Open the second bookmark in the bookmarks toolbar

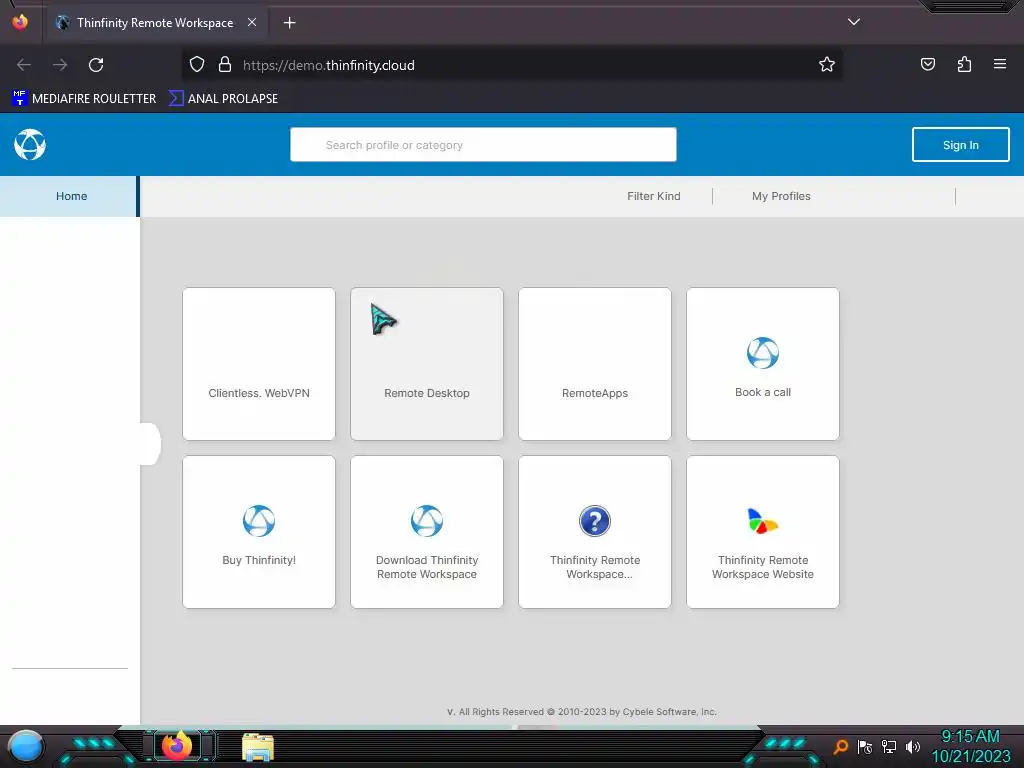[224, 99]
